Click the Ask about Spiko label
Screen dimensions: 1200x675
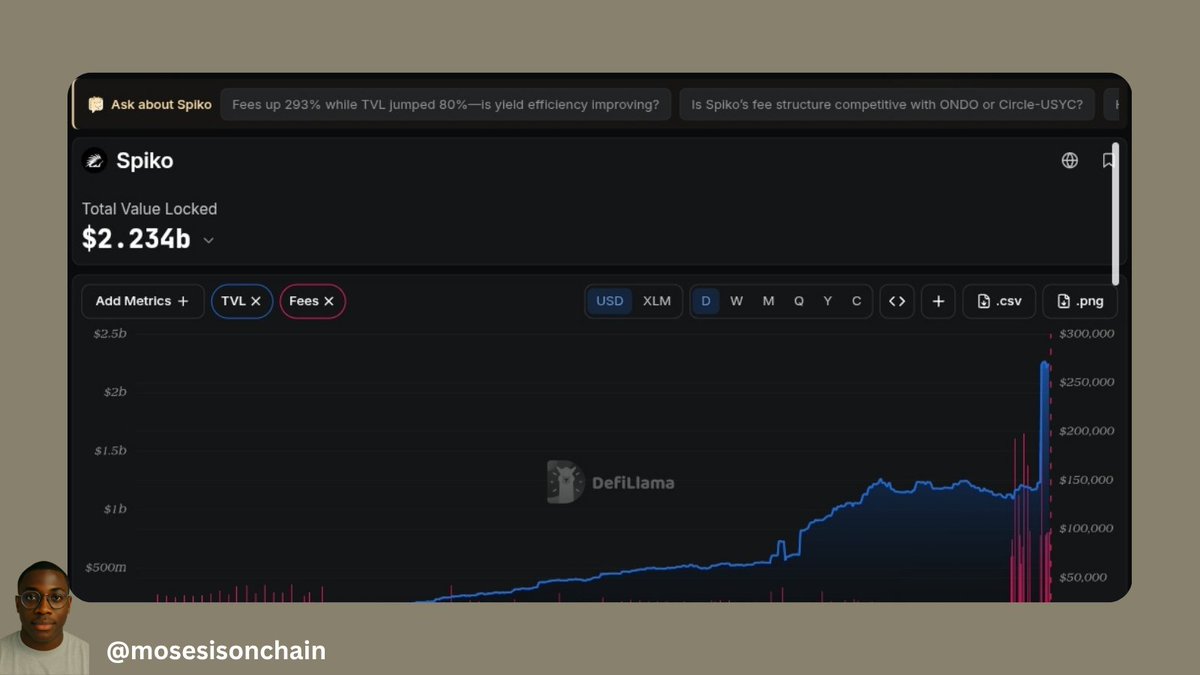point(161,104)
